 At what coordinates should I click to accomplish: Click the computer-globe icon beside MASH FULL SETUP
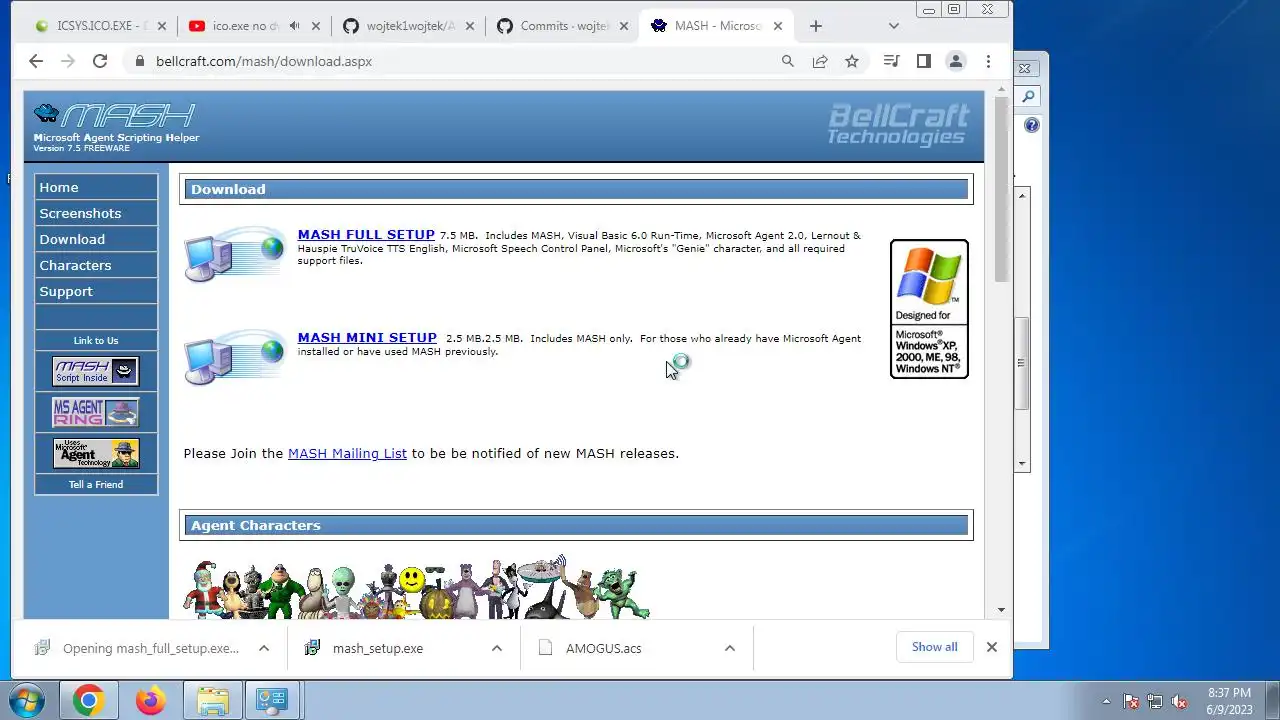click(235, 255)
